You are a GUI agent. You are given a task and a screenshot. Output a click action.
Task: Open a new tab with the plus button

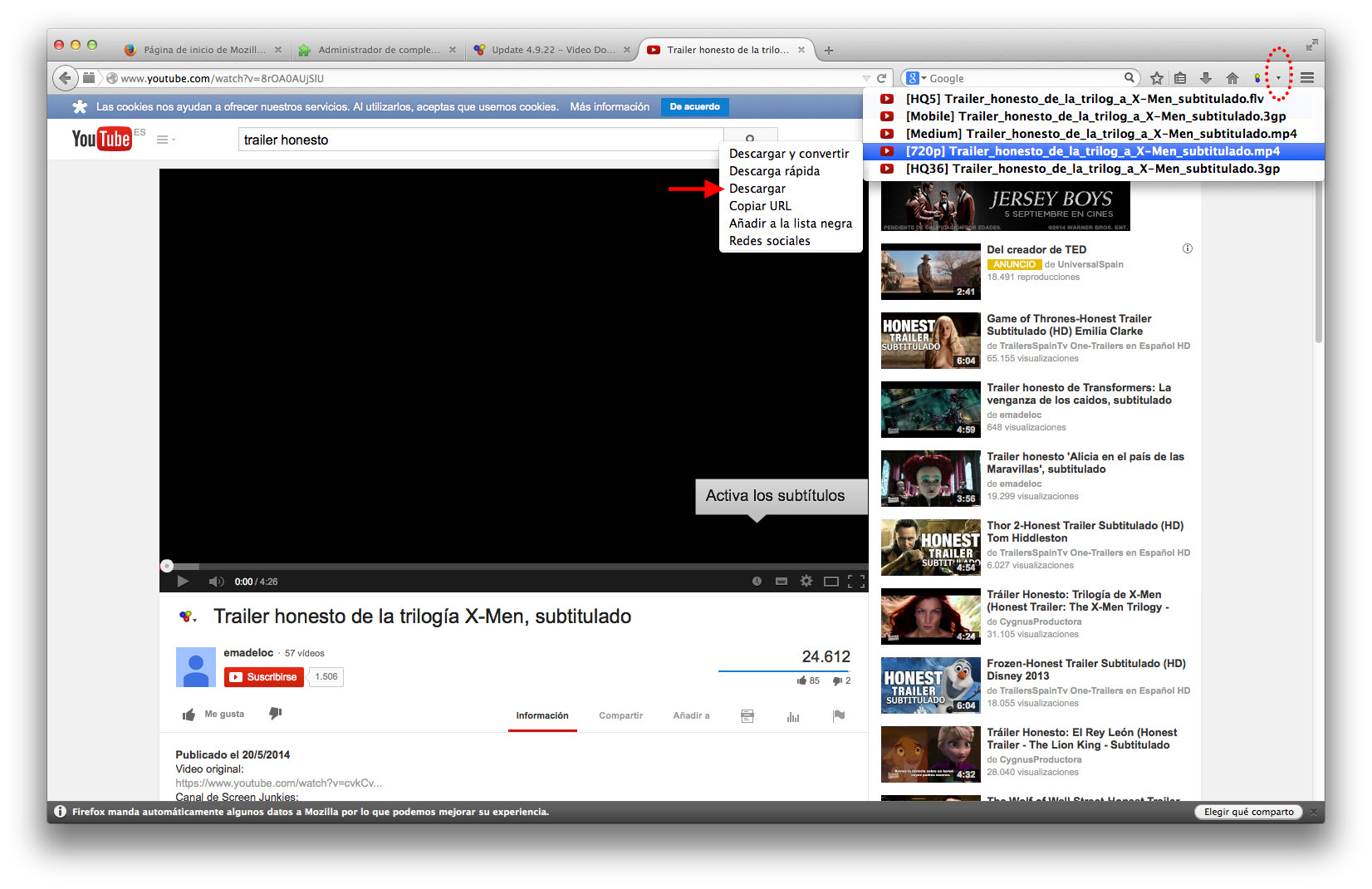click(x=828, y=50)
